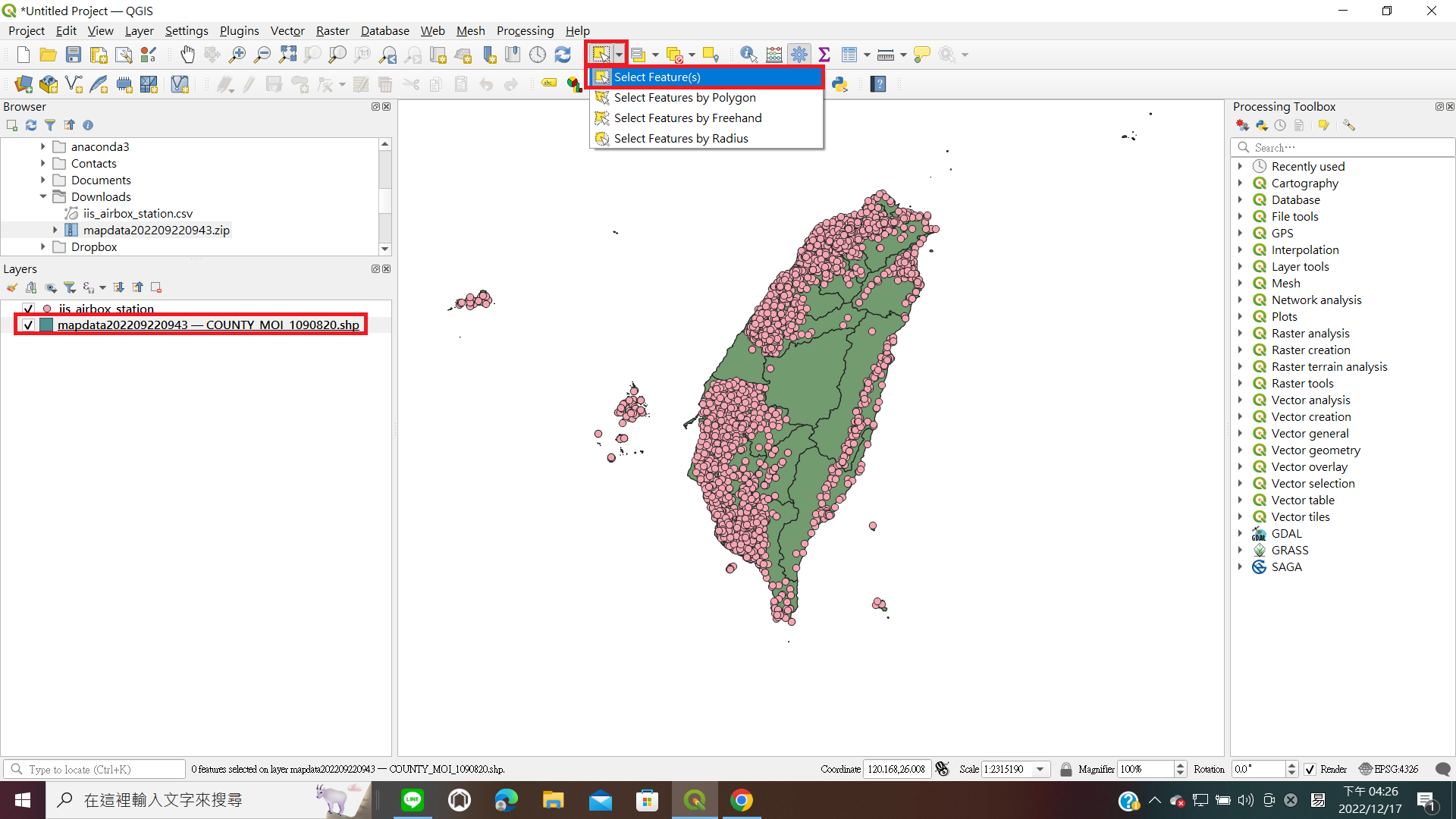Select mapdata202209220943.zip in Browser tree
The width and height of the screenshot is (1456, 819).
click(156, 230)
